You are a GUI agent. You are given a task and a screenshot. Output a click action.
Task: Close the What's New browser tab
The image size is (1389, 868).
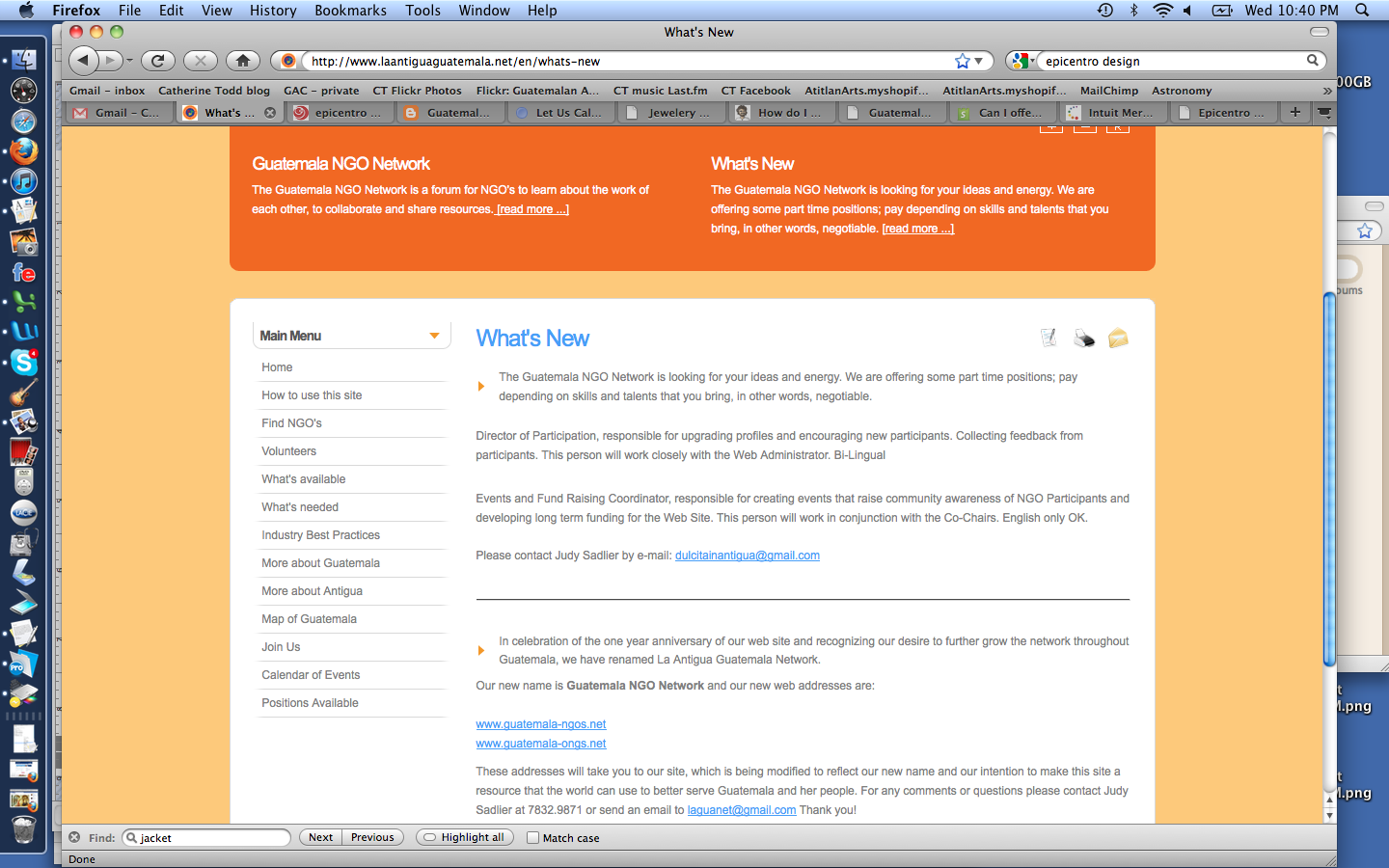(270, 113)
